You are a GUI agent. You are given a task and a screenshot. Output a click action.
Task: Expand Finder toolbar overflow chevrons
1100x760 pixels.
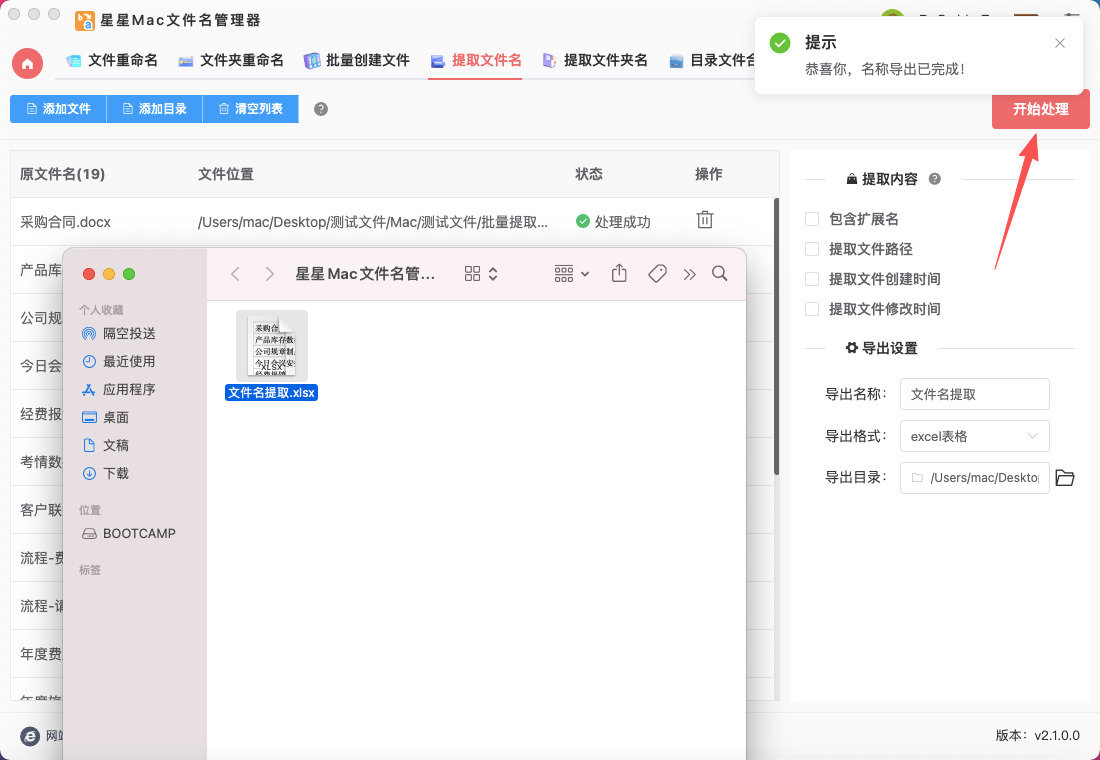[x=690, y=274]
